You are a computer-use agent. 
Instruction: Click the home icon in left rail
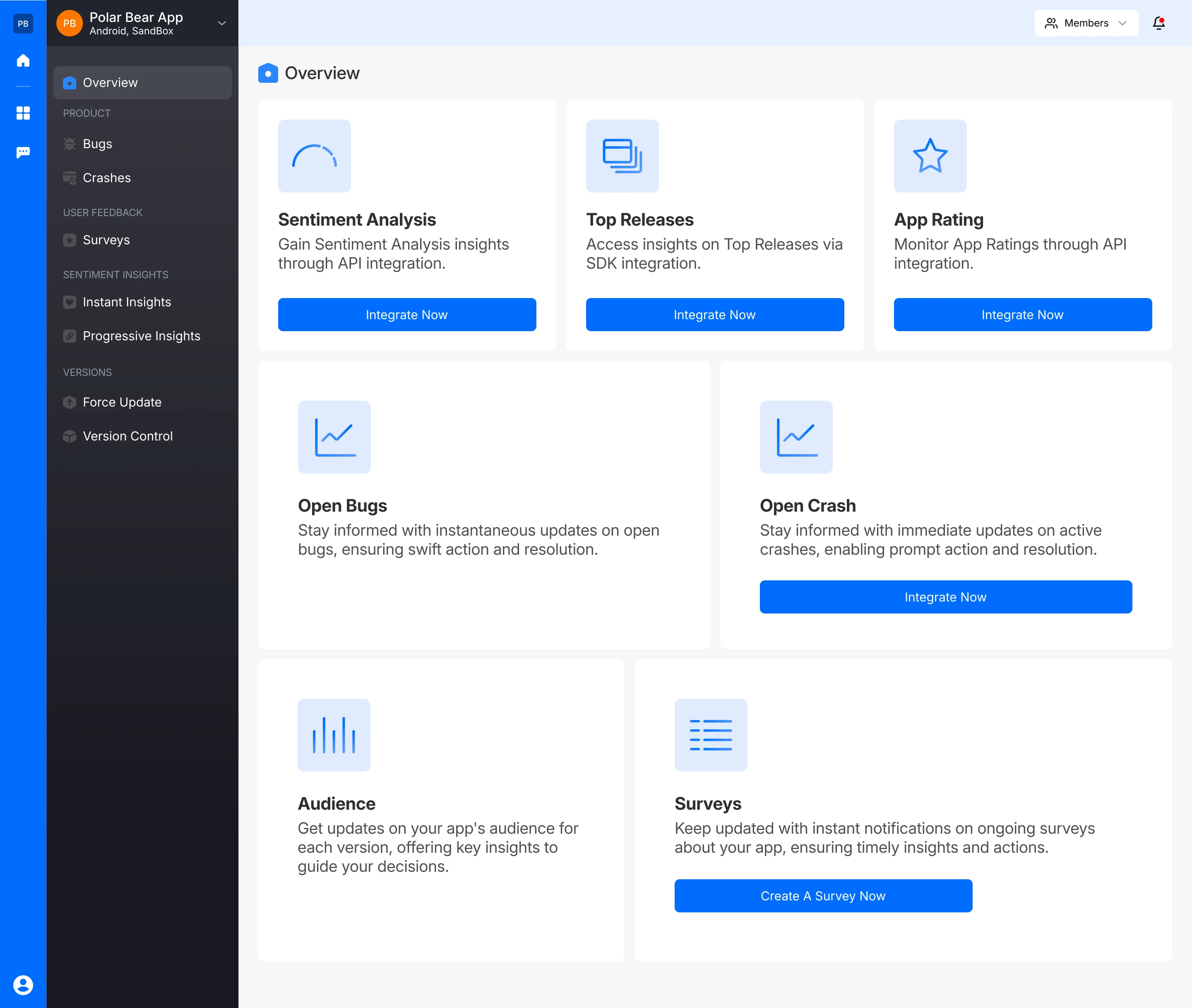(x=23, y=60)
